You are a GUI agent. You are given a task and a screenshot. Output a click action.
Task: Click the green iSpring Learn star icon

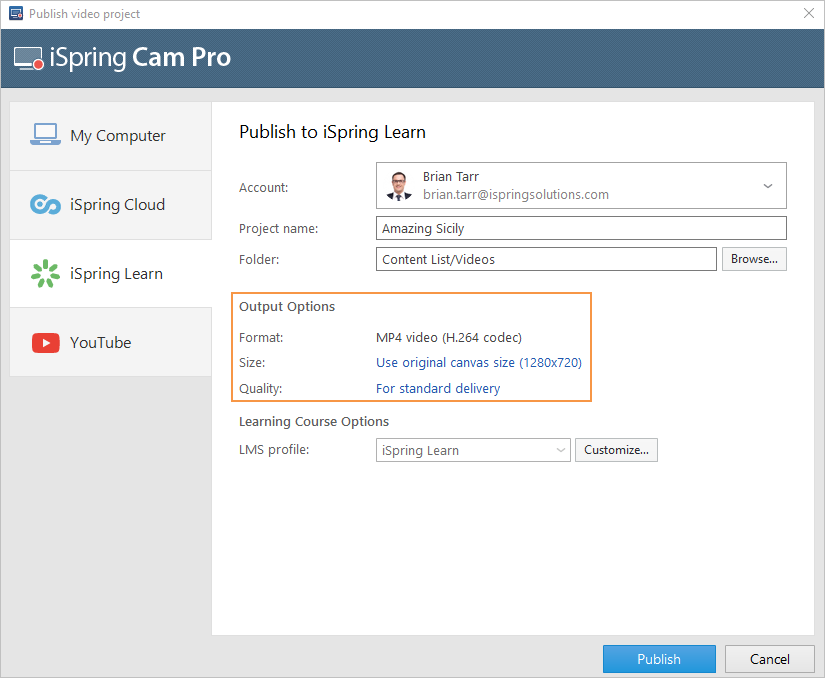click(45, 273)
